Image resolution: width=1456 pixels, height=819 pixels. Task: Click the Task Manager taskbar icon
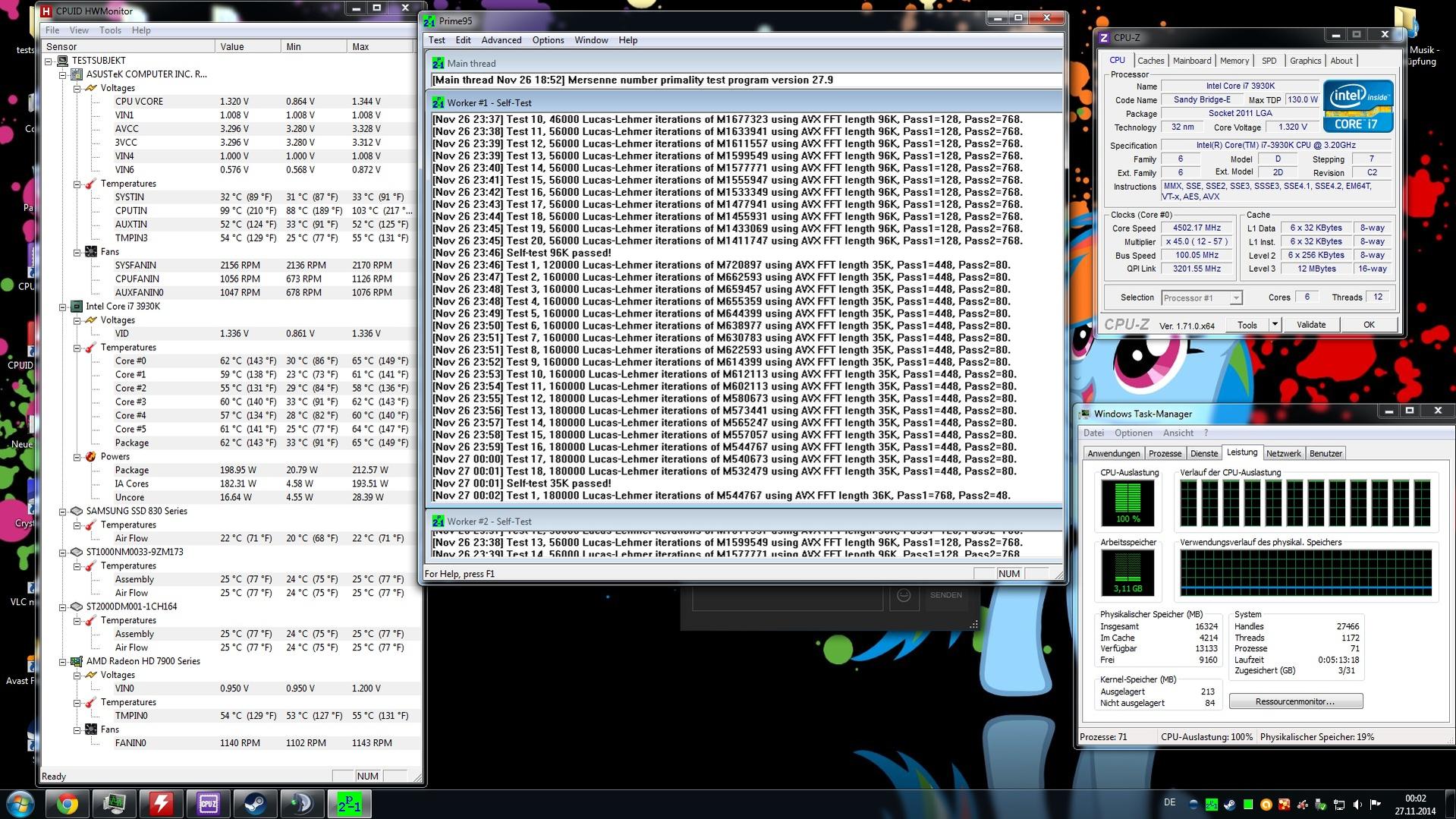point(115,804)
